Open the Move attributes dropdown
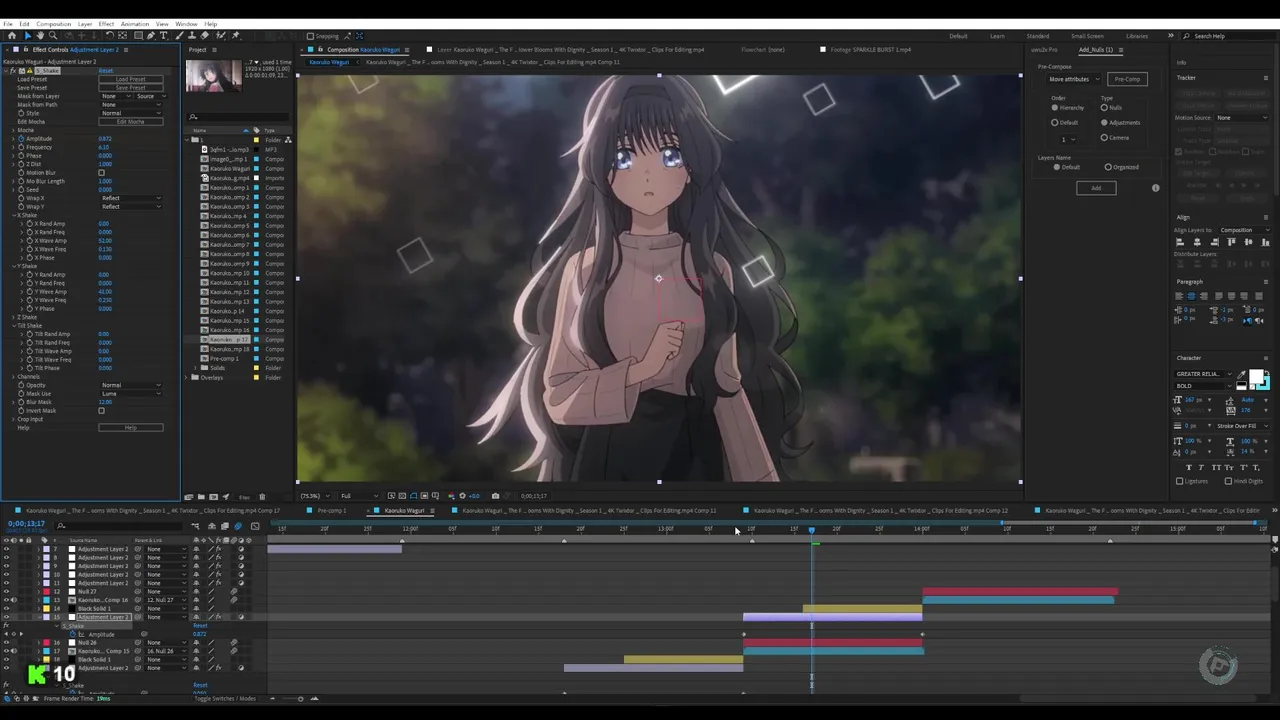This screenshot has width=1280, height=720. coord(1074,79)
